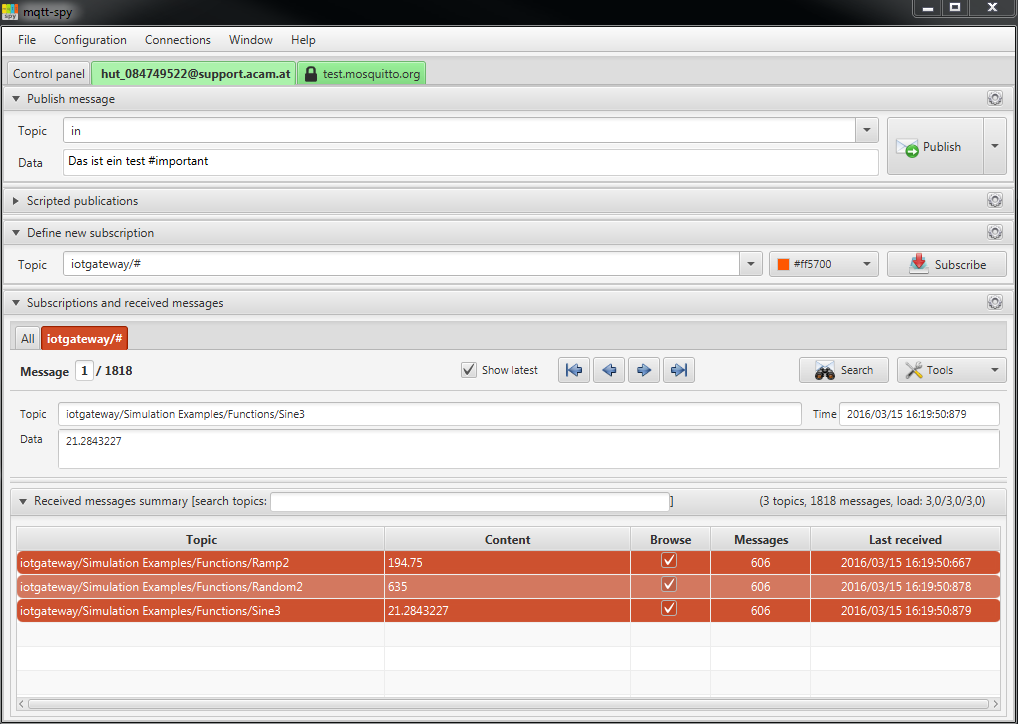Open the File menu
Viewport: 1018px width, 724px height.
click(x=27, y=40)
